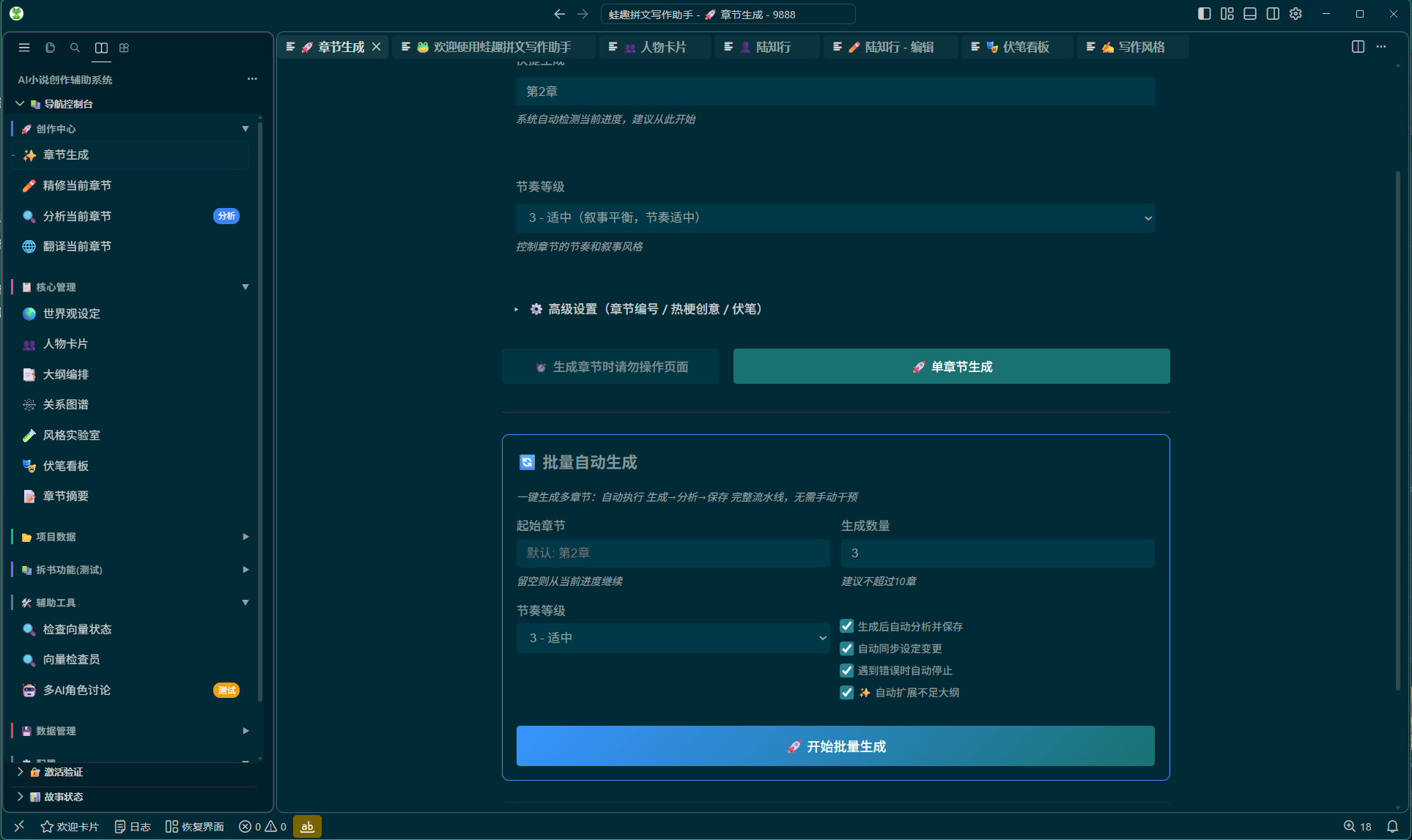Toggle secondary sidebar layout icon in title bar

click(x=1273, y=14)
